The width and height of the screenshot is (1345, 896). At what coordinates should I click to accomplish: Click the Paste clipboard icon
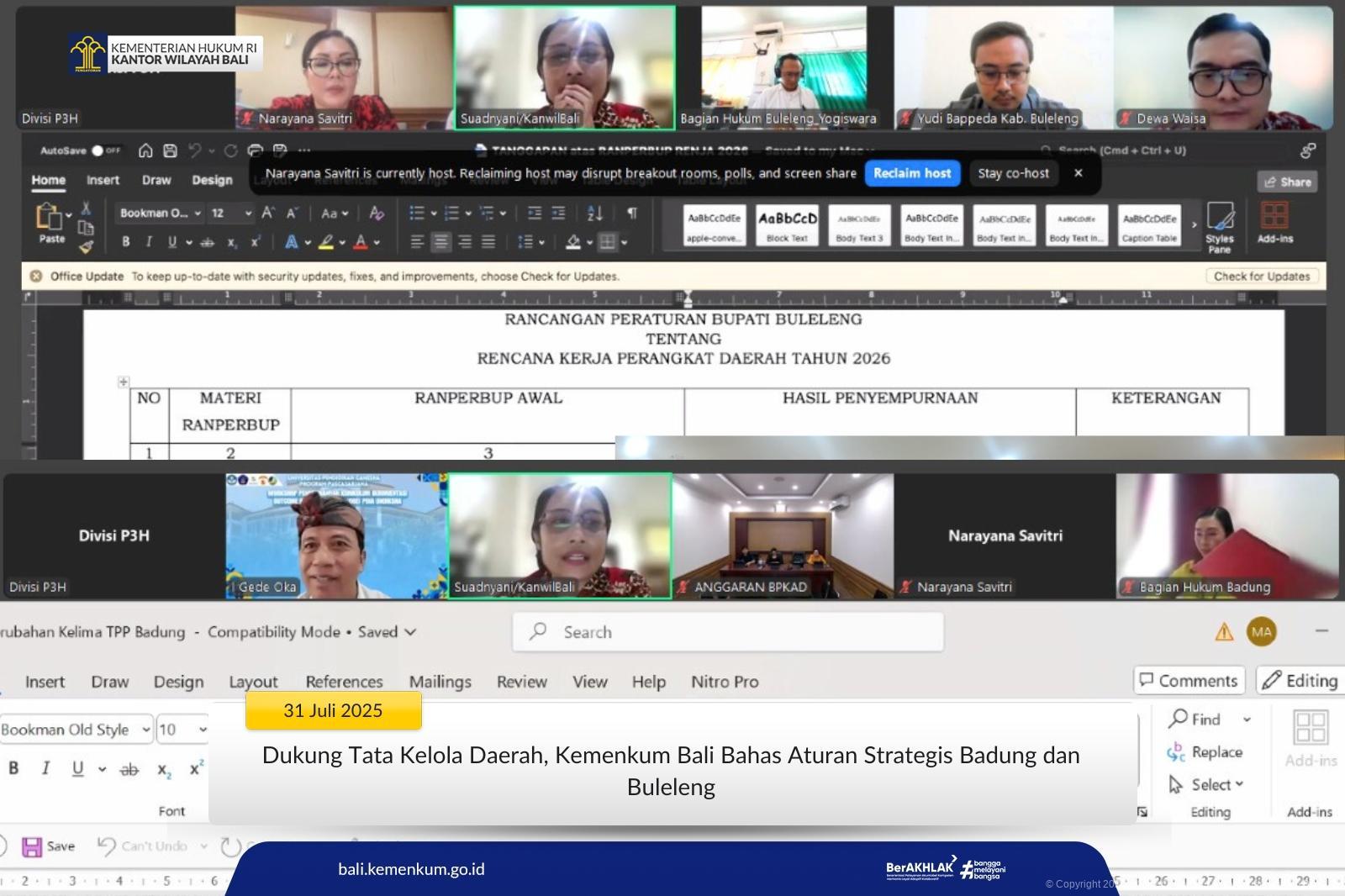pos(49,217)
